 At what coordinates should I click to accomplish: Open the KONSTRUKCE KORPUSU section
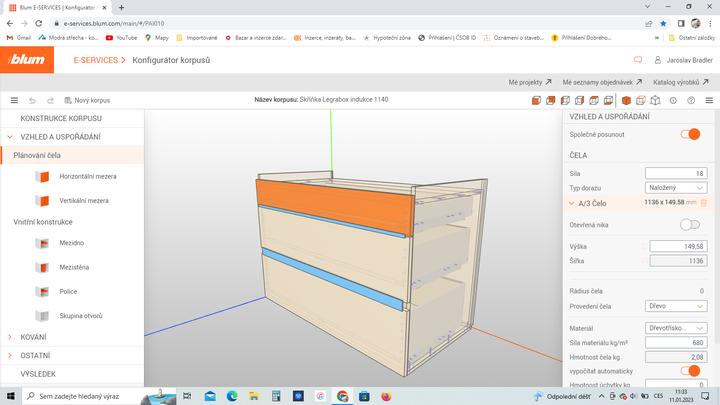pos(62,118)
